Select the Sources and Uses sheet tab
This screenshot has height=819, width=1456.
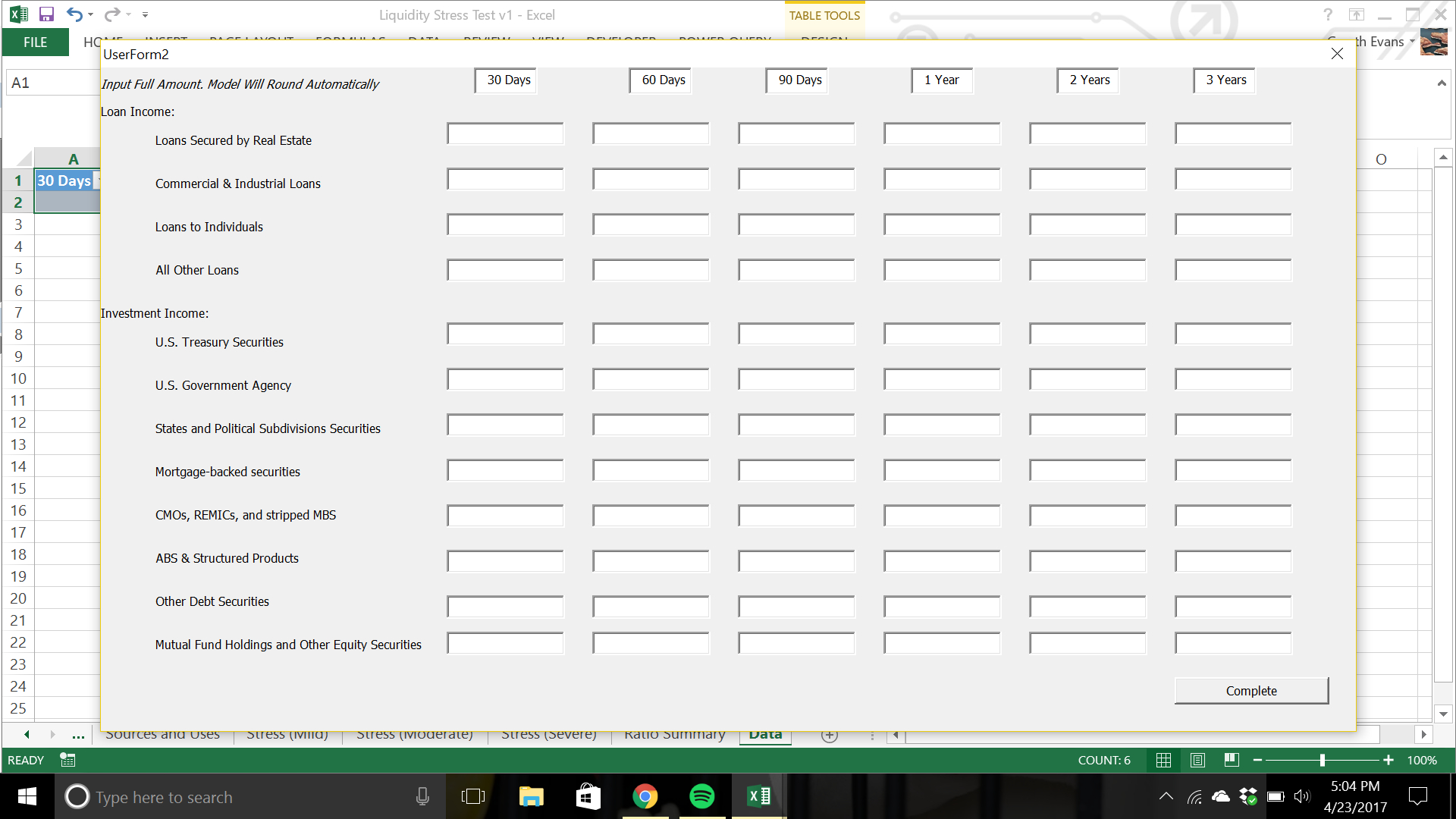pos(162,734)
